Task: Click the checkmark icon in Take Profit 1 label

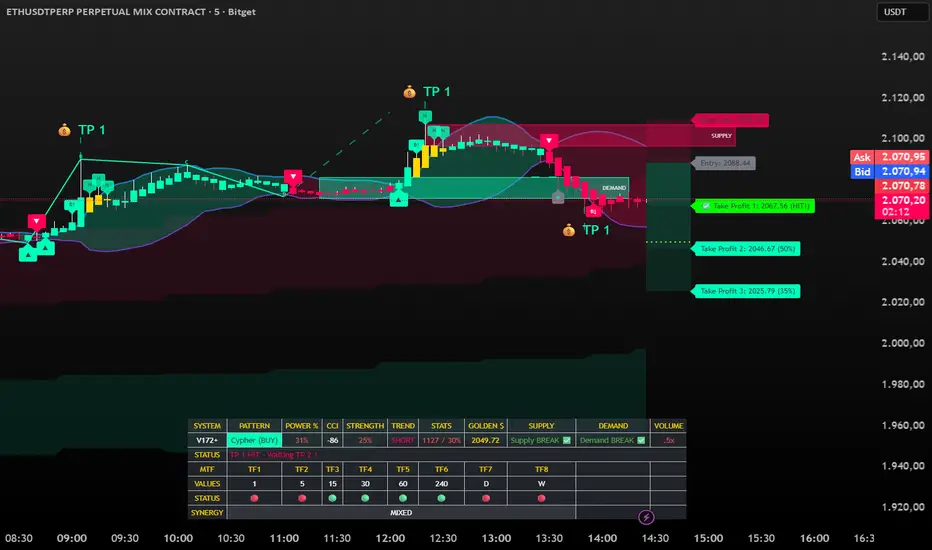Action: tap(706, 206)
